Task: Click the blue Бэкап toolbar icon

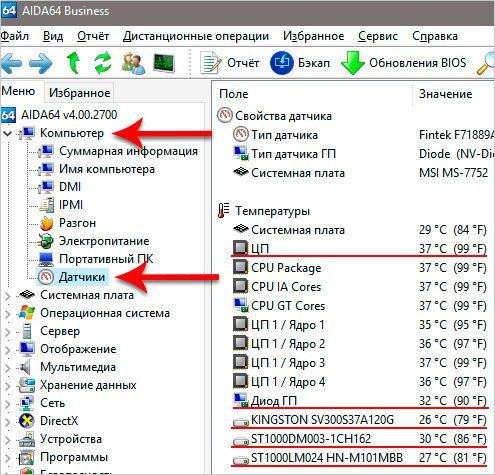Action: pos(282,63)
